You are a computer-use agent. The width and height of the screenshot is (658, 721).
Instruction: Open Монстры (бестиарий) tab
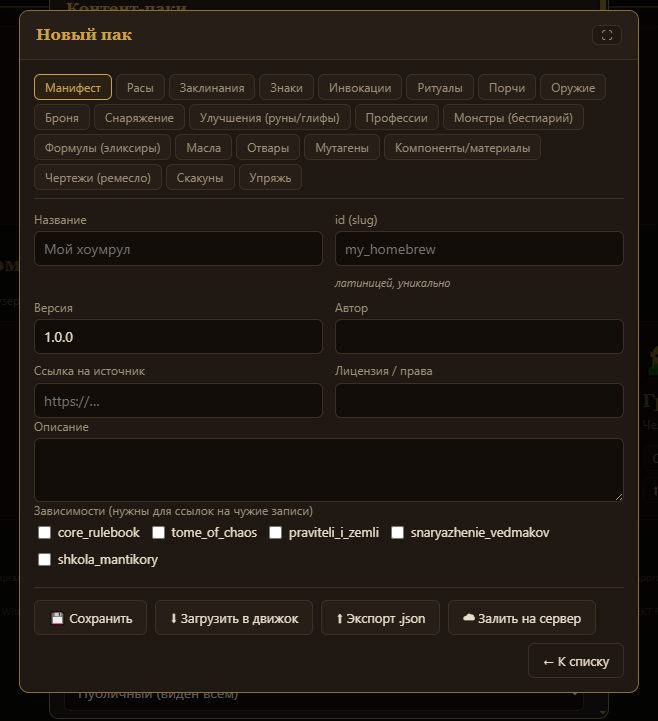[513, 117]
